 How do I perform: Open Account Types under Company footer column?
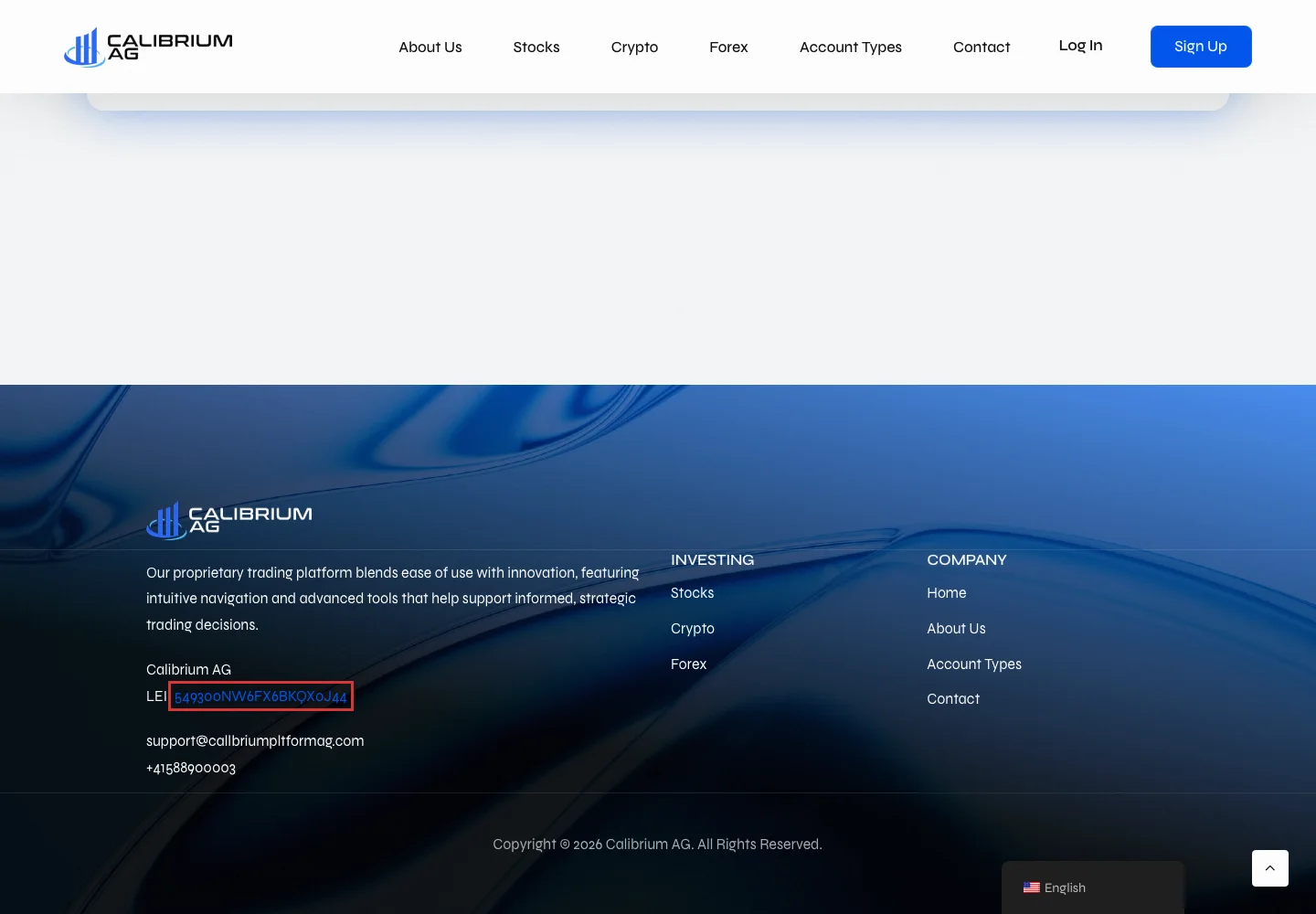tap(974, 664)
